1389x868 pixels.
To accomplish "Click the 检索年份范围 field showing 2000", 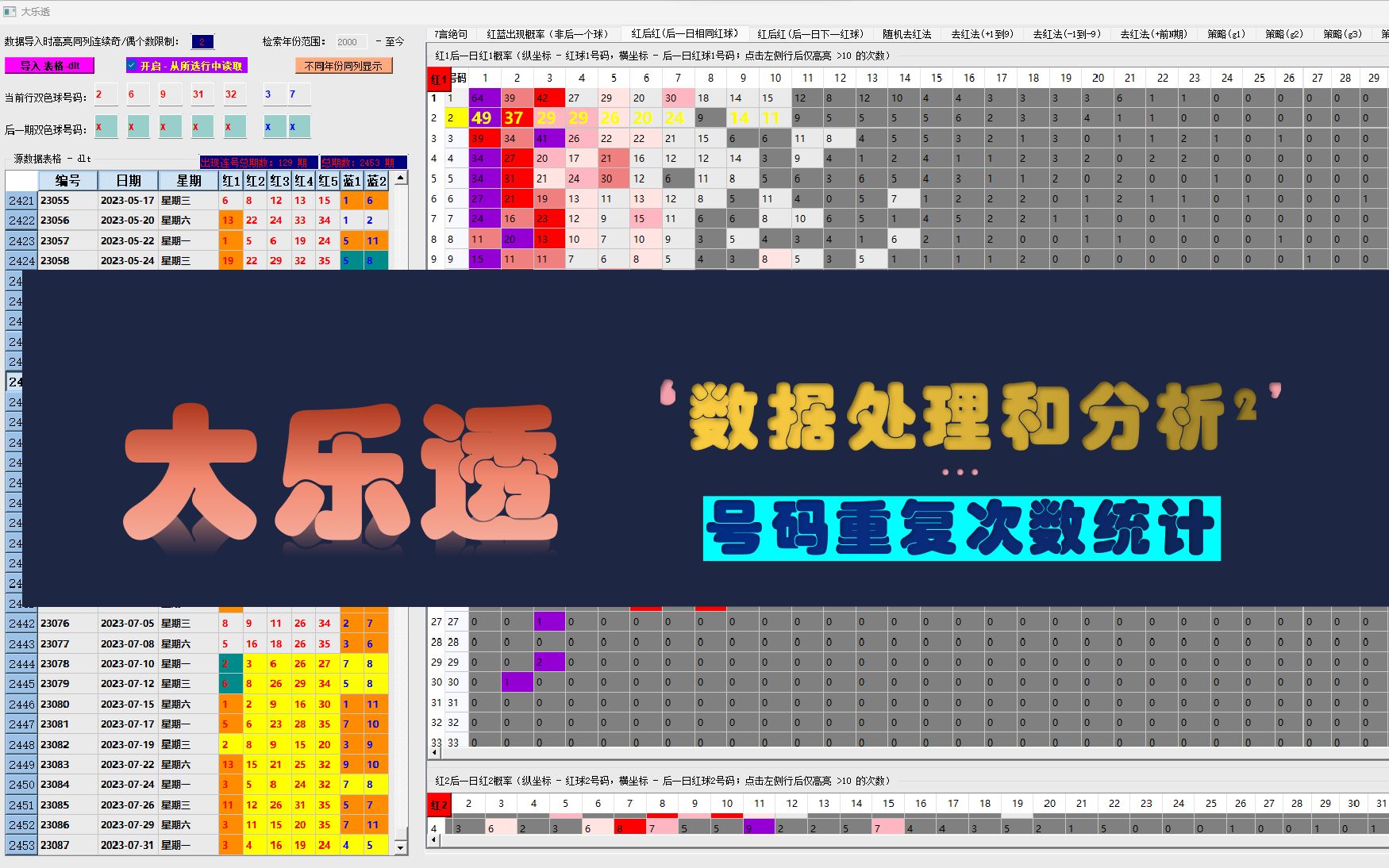I will tap(349, 41).
